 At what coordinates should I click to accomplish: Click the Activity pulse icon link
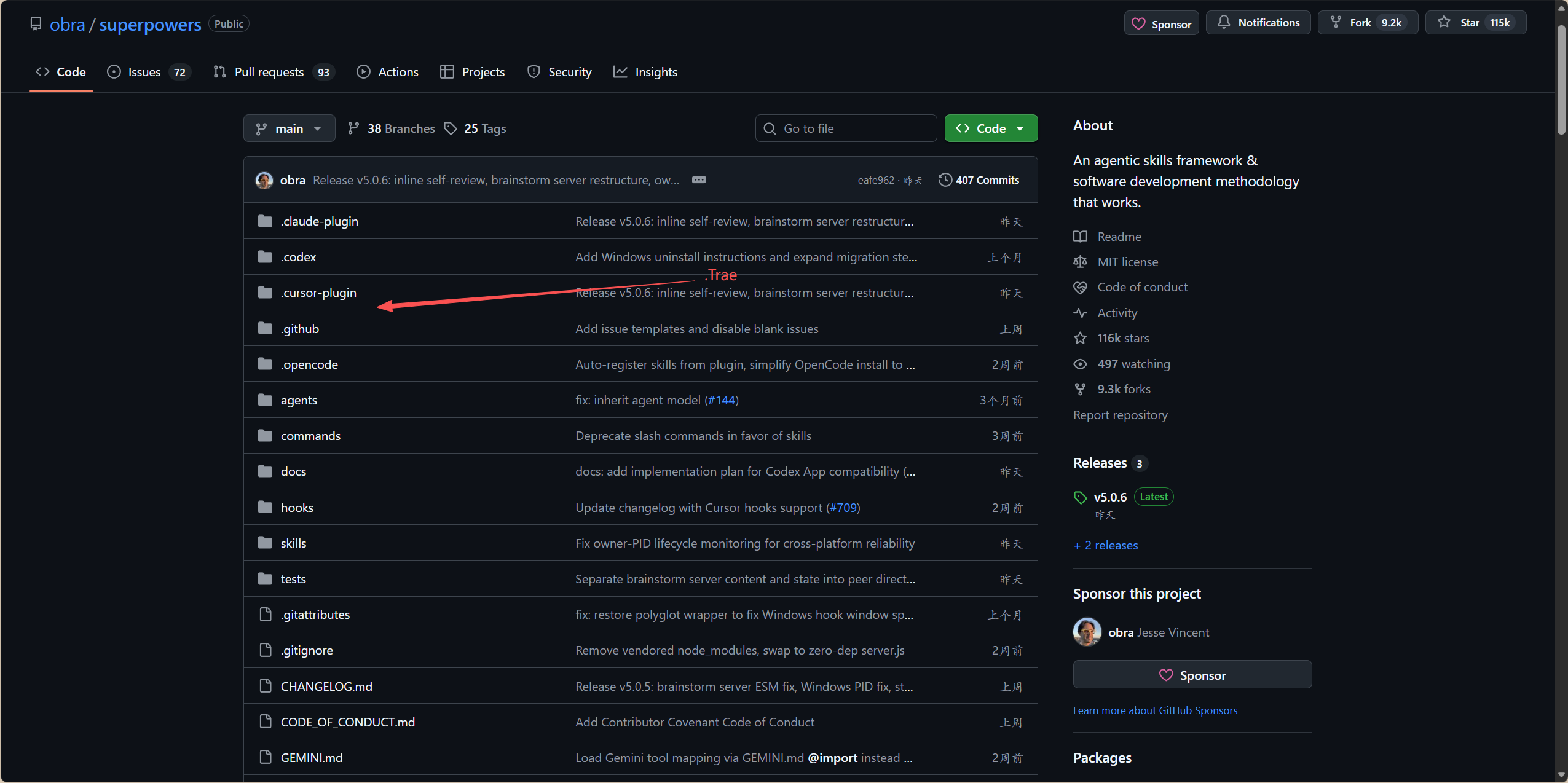[x=1080, y=313]
